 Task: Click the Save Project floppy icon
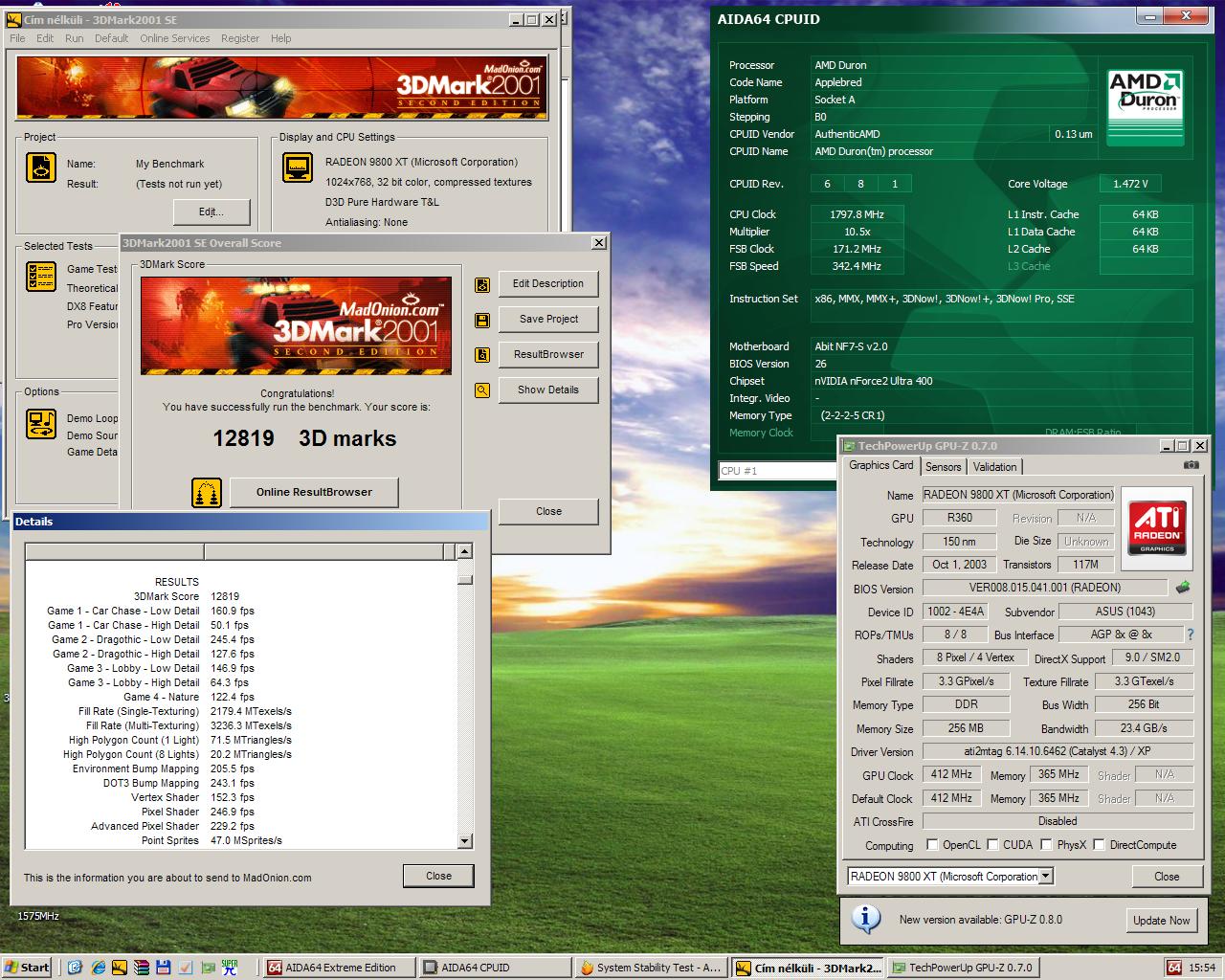482,320
